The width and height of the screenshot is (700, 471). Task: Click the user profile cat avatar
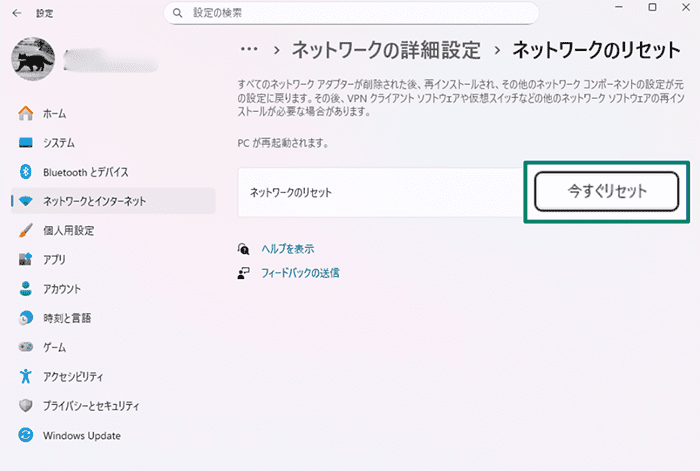coord(33,59)
